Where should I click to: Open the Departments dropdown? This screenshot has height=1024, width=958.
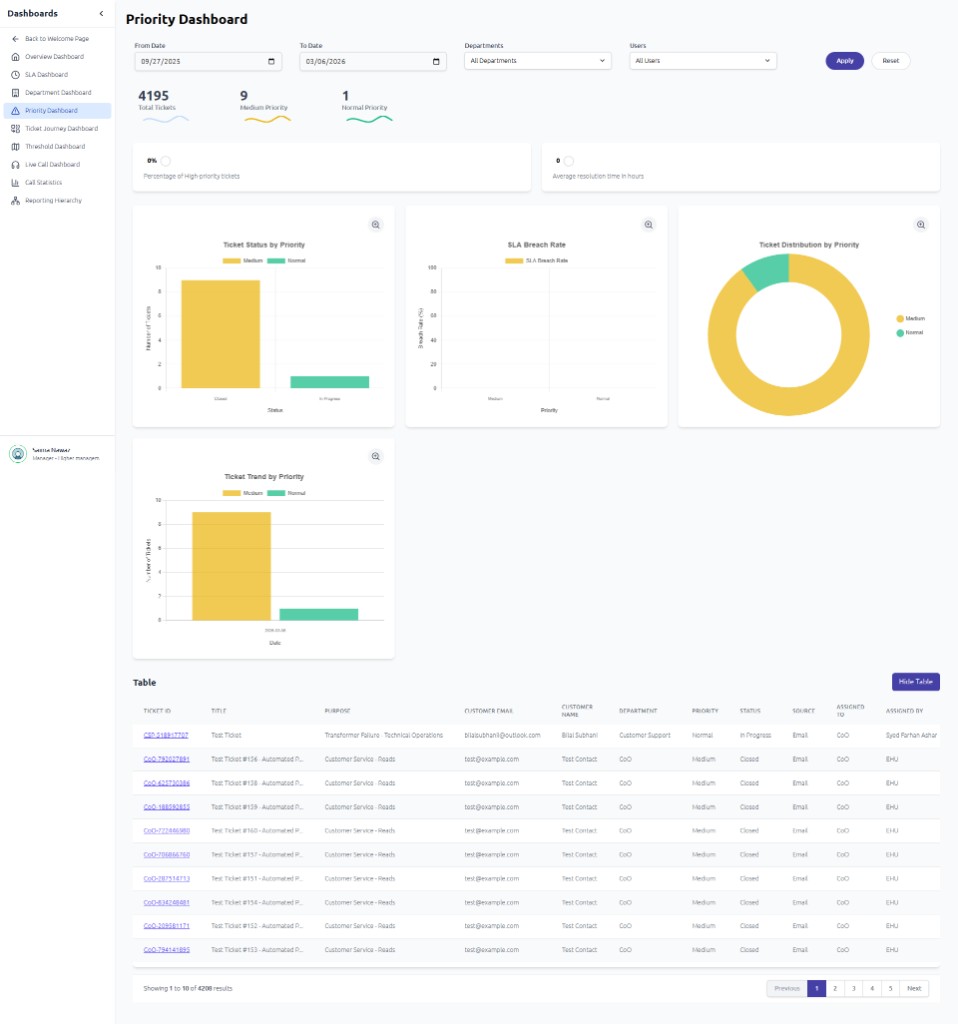537,61
